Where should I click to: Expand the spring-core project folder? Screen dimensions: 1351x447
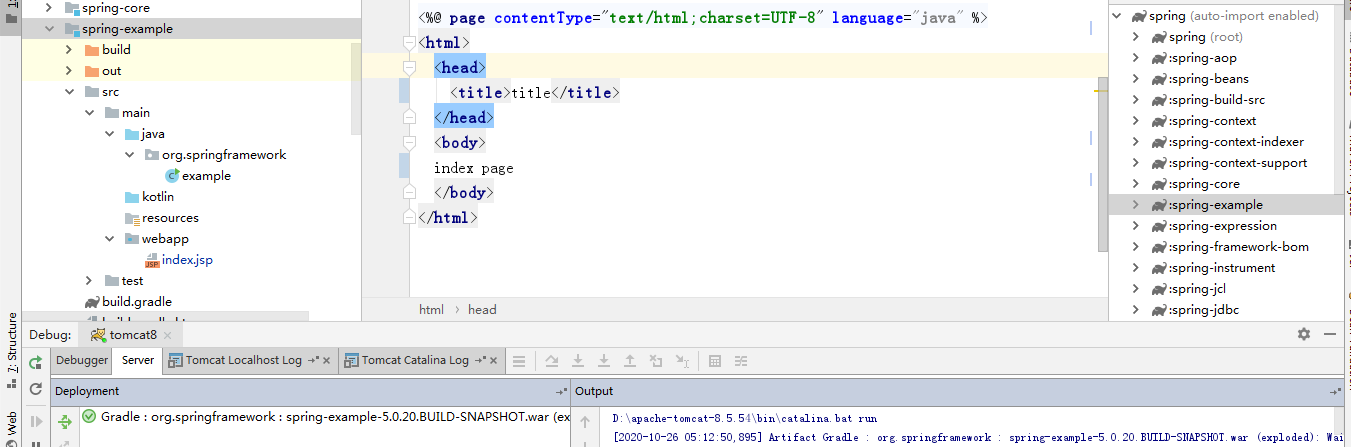coord(49,8)
